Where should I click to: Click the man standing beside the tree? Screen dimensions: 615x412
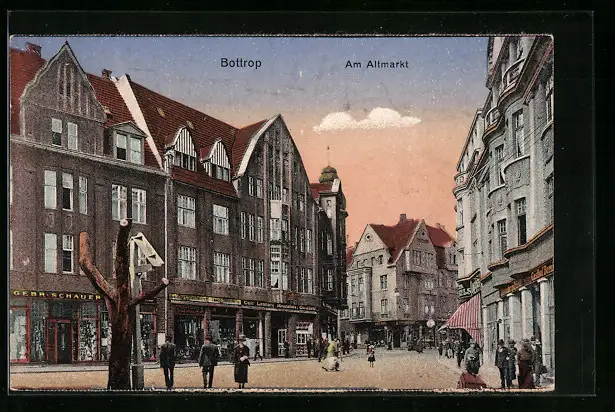[168, 361]
